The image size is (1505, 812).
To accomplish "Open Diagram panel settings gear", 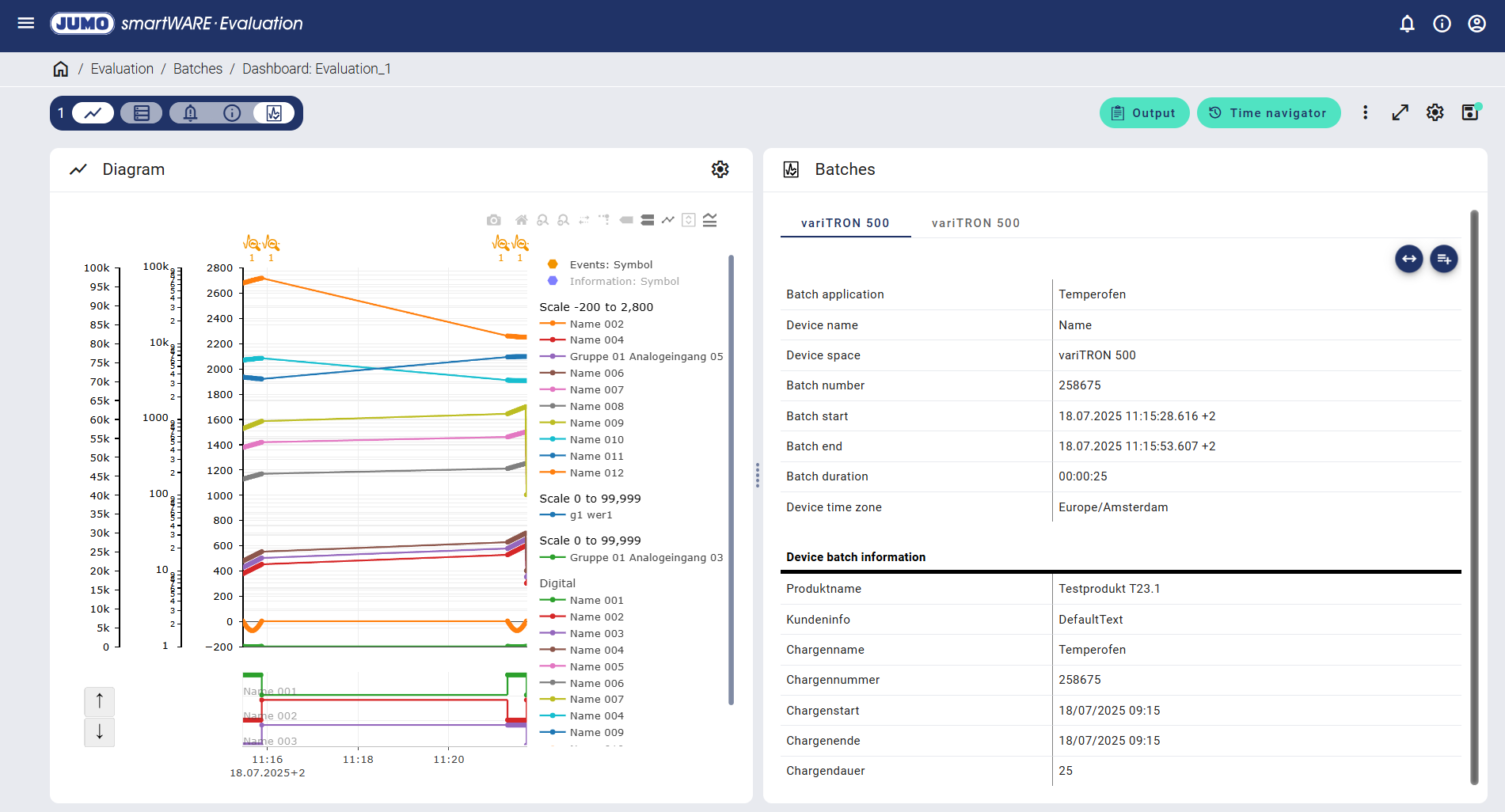I will tap(720, 169).
